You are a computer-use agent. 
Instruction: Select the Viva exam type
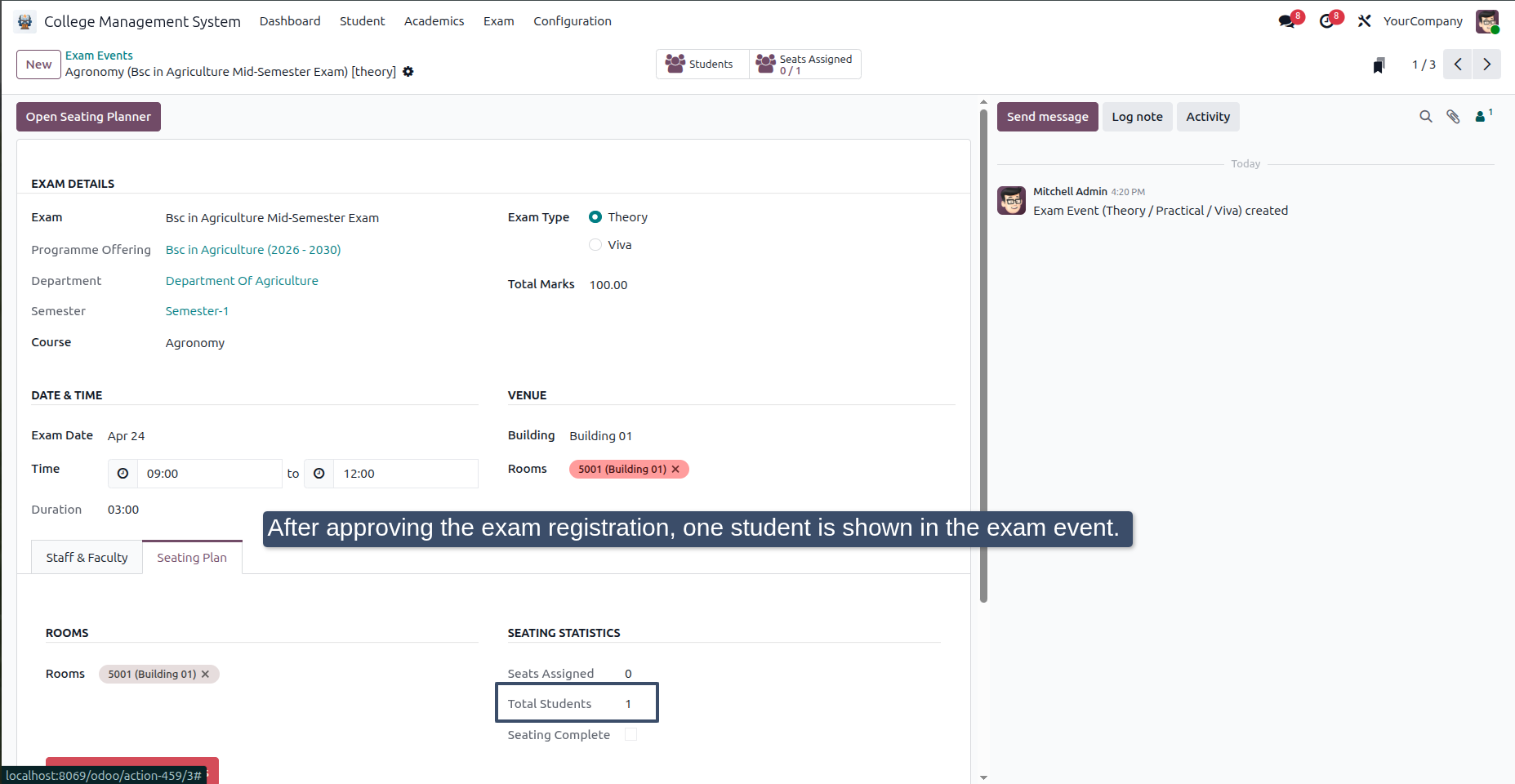click(595, 245)
